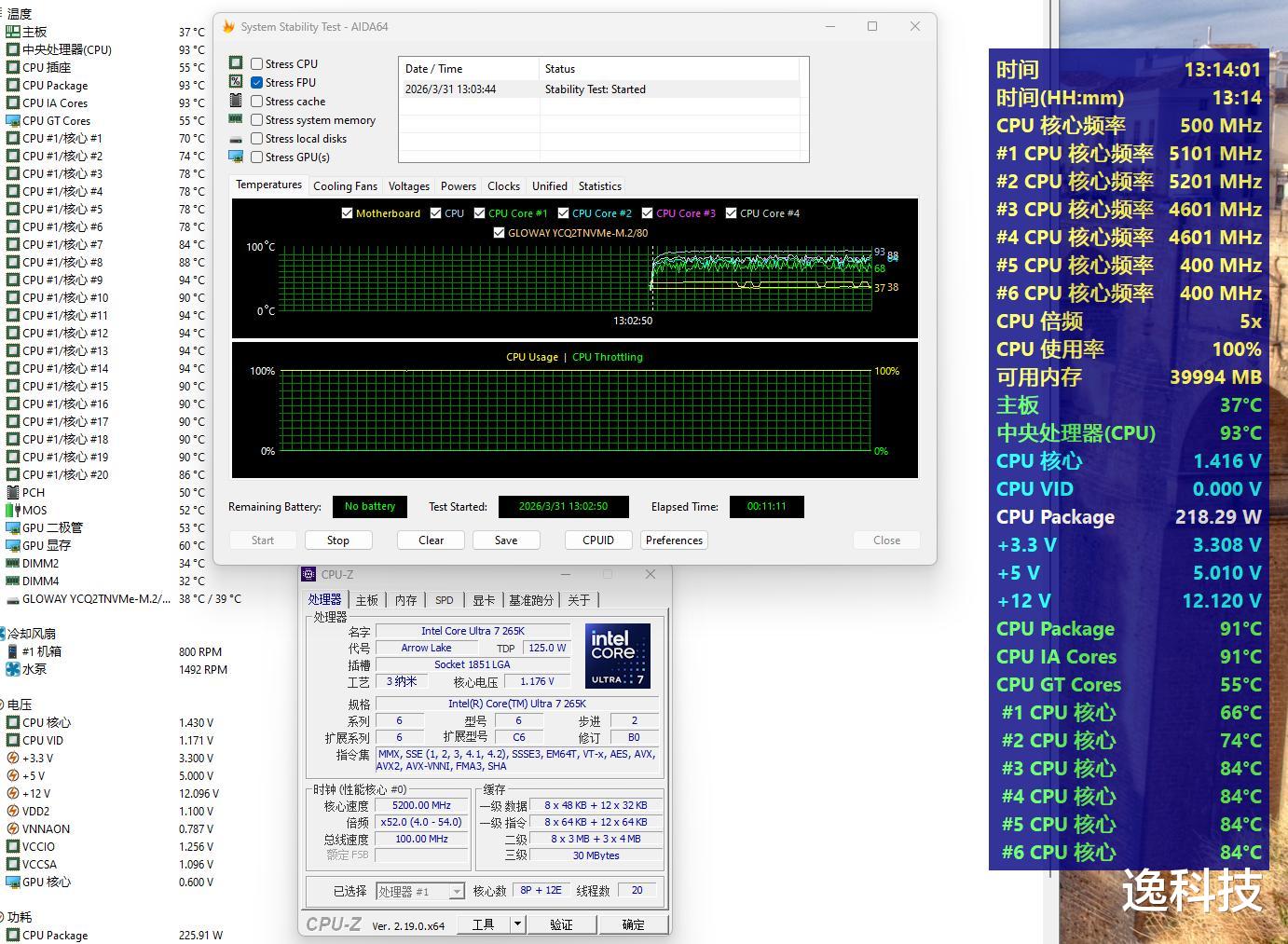Click the Intel Core Ultra 7 logo
The image size is (1288, 944).
tap(617, 655)
